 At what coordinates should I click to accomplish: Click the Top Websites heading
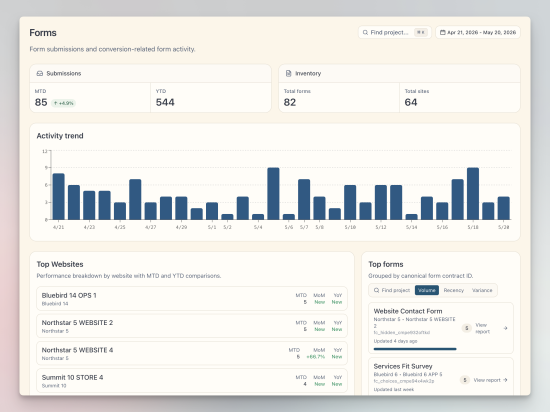[x=60, y=264]
